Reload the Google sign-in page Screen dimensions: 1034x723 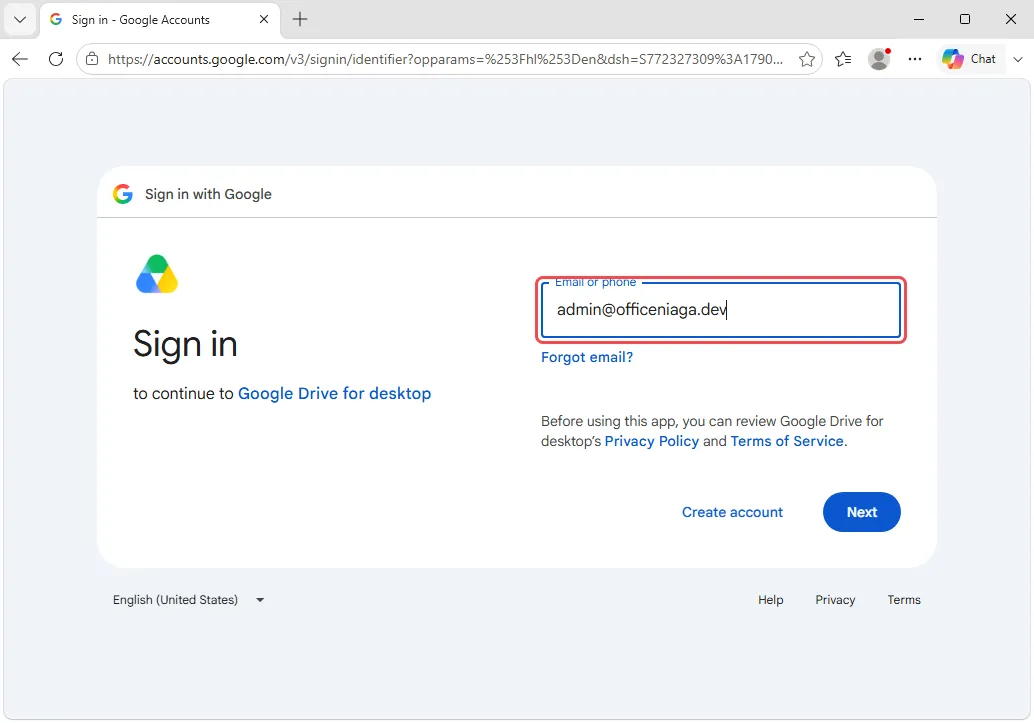coord(56,59)
